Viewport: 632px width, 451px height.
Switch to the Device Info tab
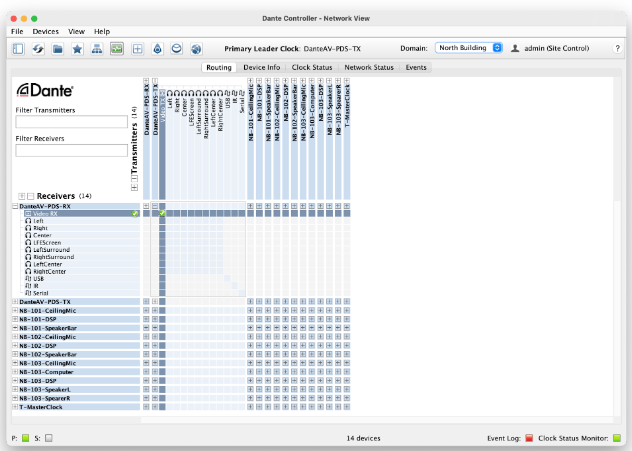click(262, 67)
